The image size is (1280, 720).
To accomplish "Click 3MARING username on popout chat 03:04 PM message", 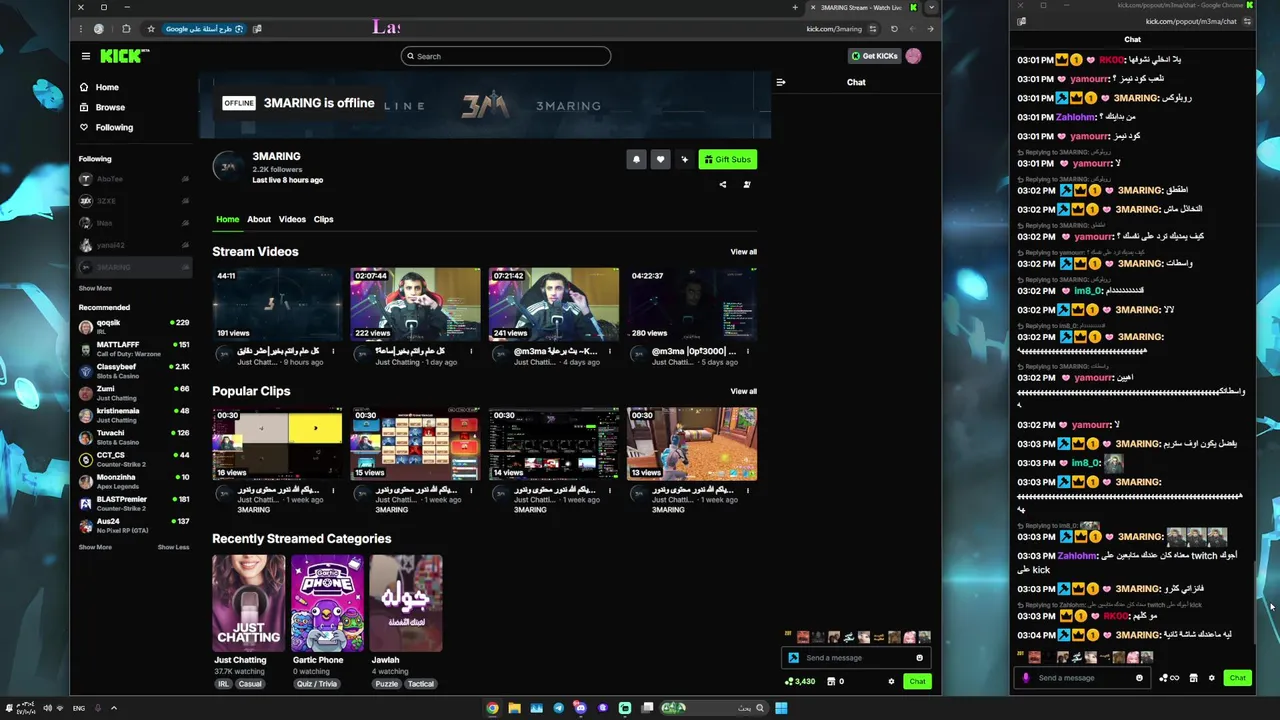I will pyautogui.click(x=1139, y=635).
